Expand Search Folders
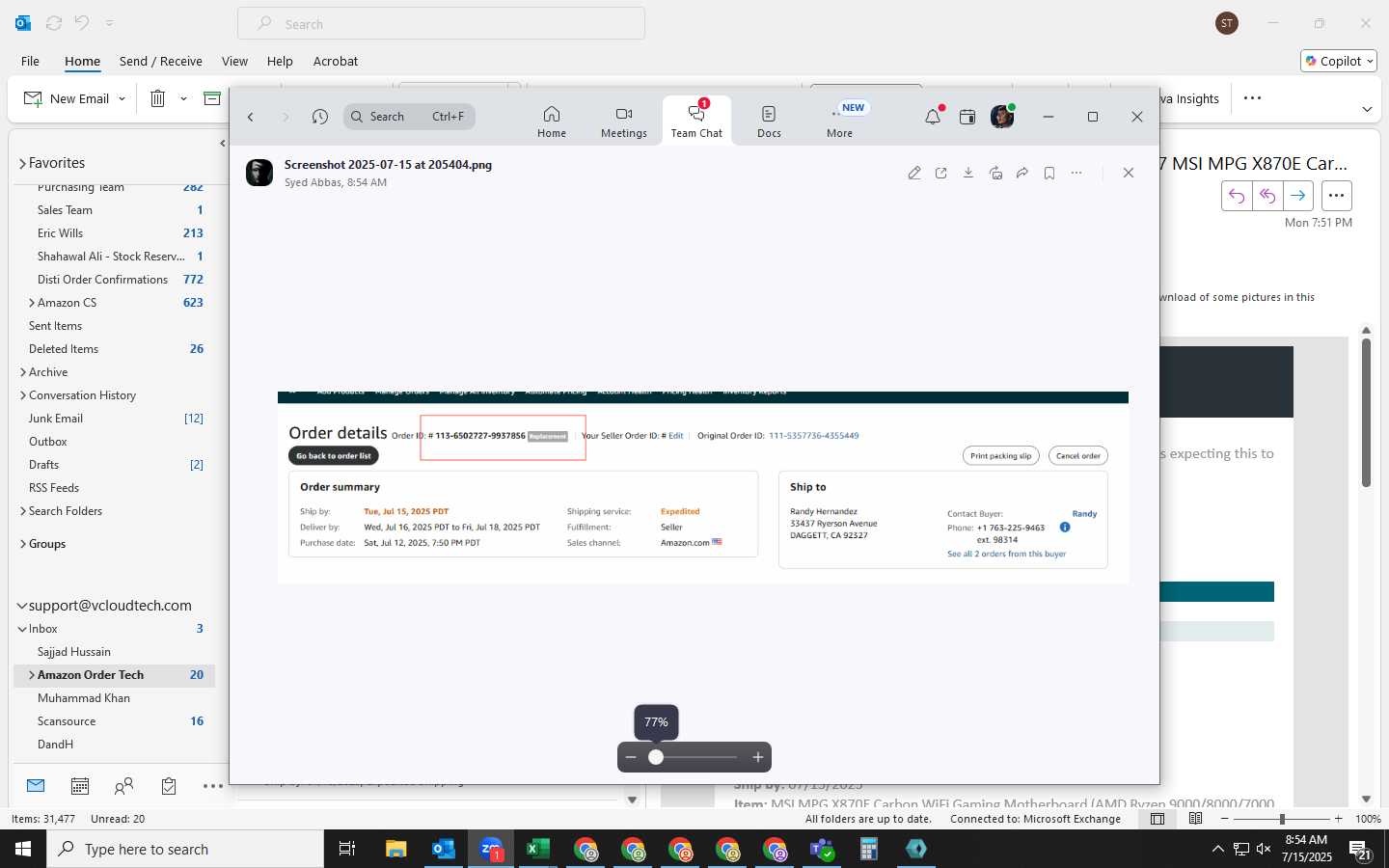1389x868 pixels. [x=22, y=511]
